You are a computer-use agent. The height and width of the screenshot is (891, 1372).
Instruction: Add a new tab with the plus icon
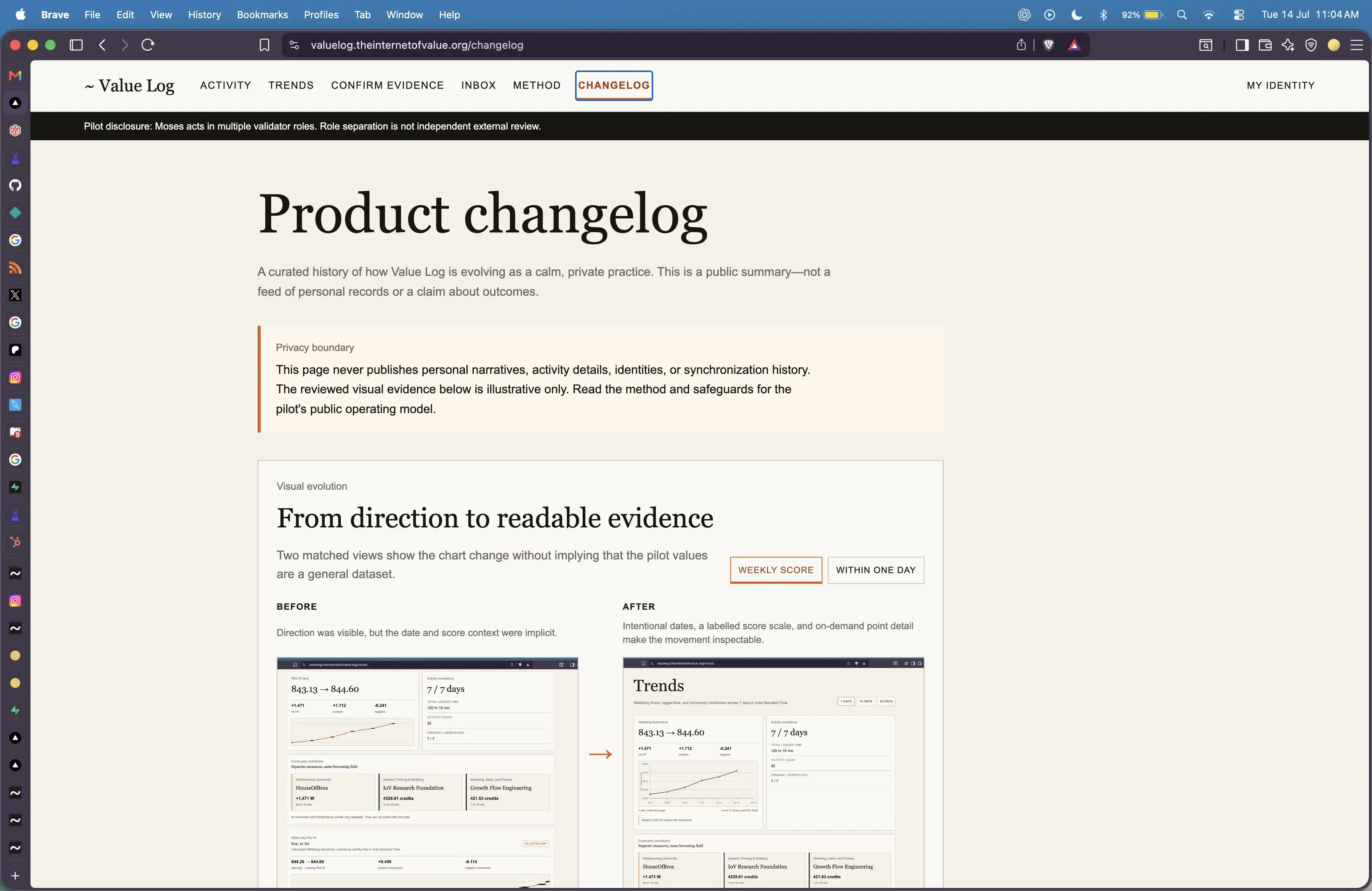pos(16,875)
